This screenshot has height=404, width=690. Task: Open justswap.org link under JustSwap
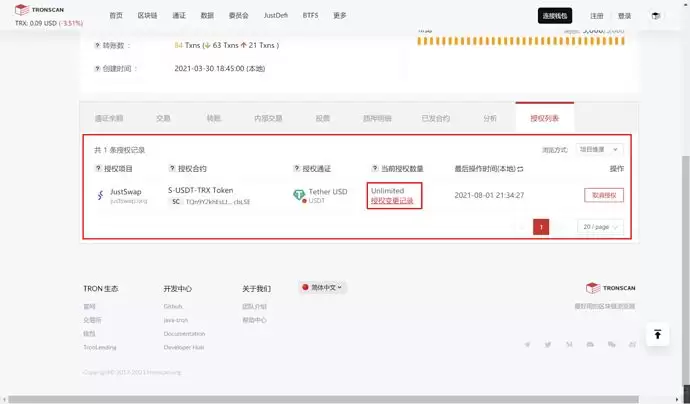(x=128, y=201)
